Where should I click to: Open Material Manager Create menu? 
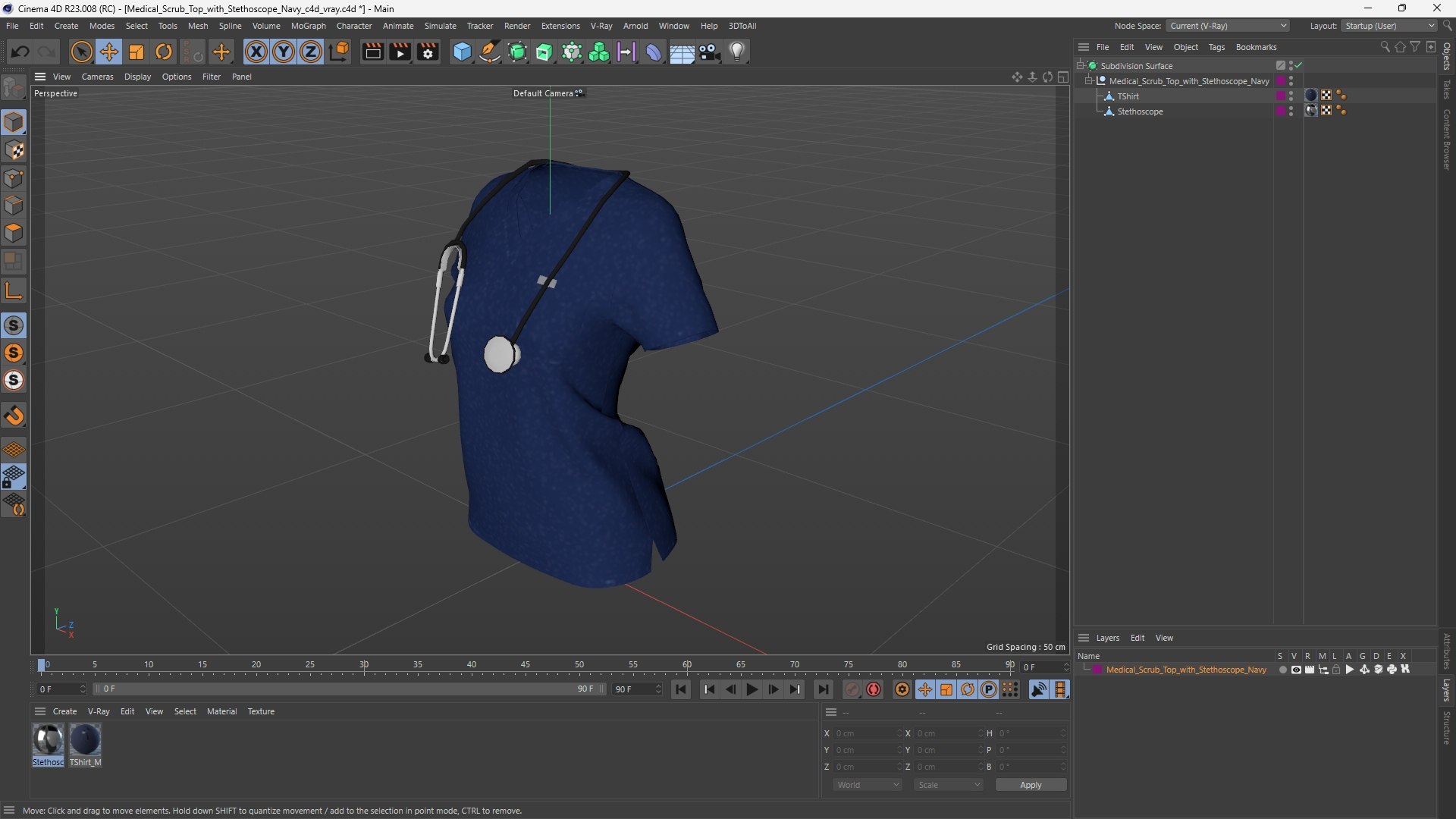coord(64,711)
